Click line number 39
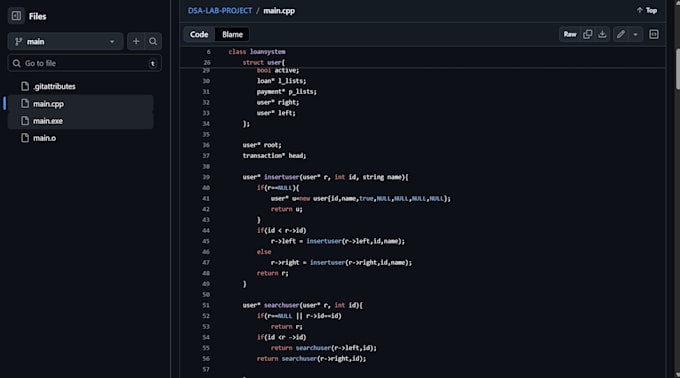The width and height of the screenshot is (680, 378). tap(206, 177)
